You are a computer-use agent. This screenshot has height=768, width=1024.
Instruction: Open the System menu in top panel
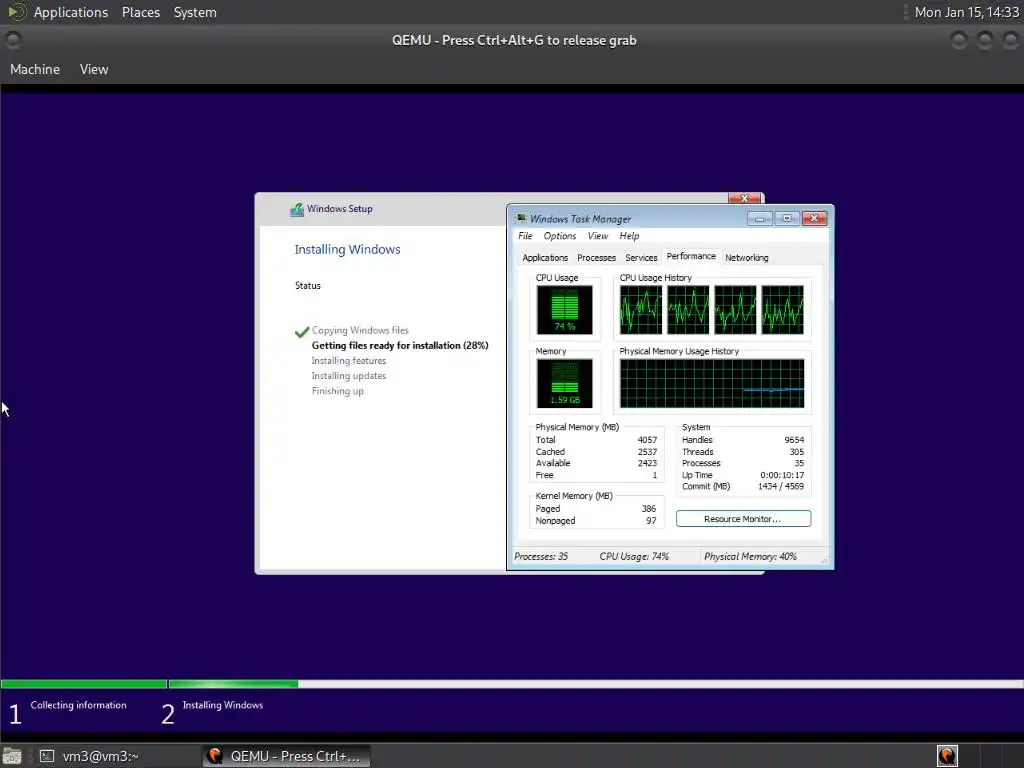(195, 12)
